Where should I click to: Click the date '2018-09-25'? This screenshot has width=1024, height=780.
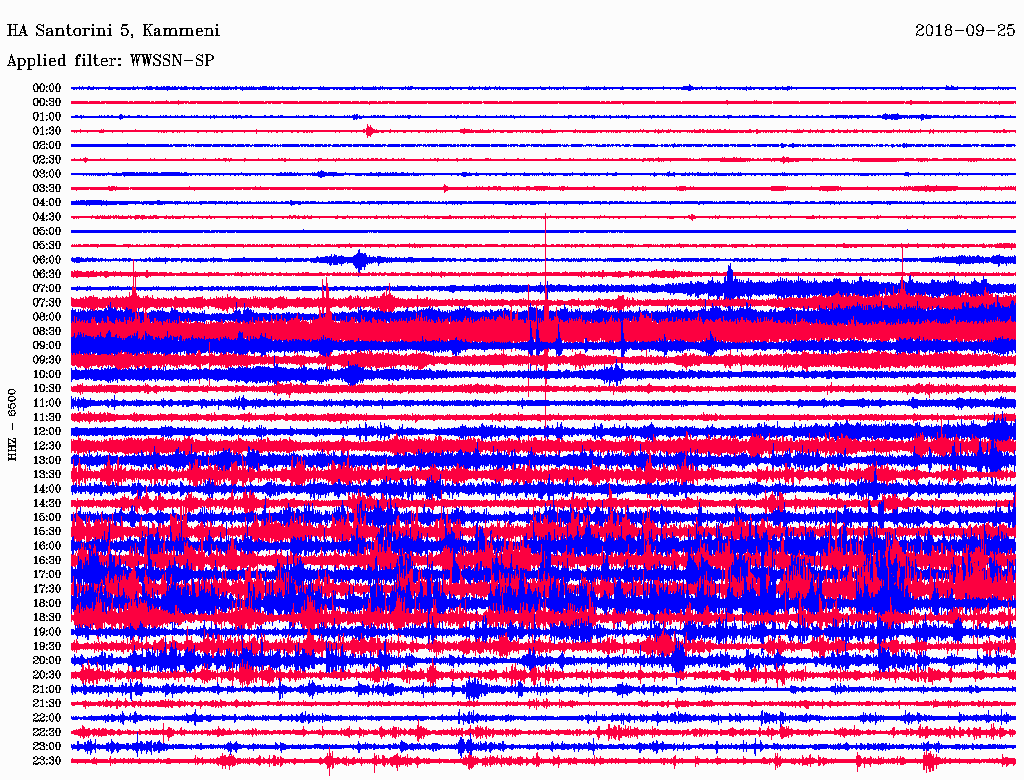965,31
